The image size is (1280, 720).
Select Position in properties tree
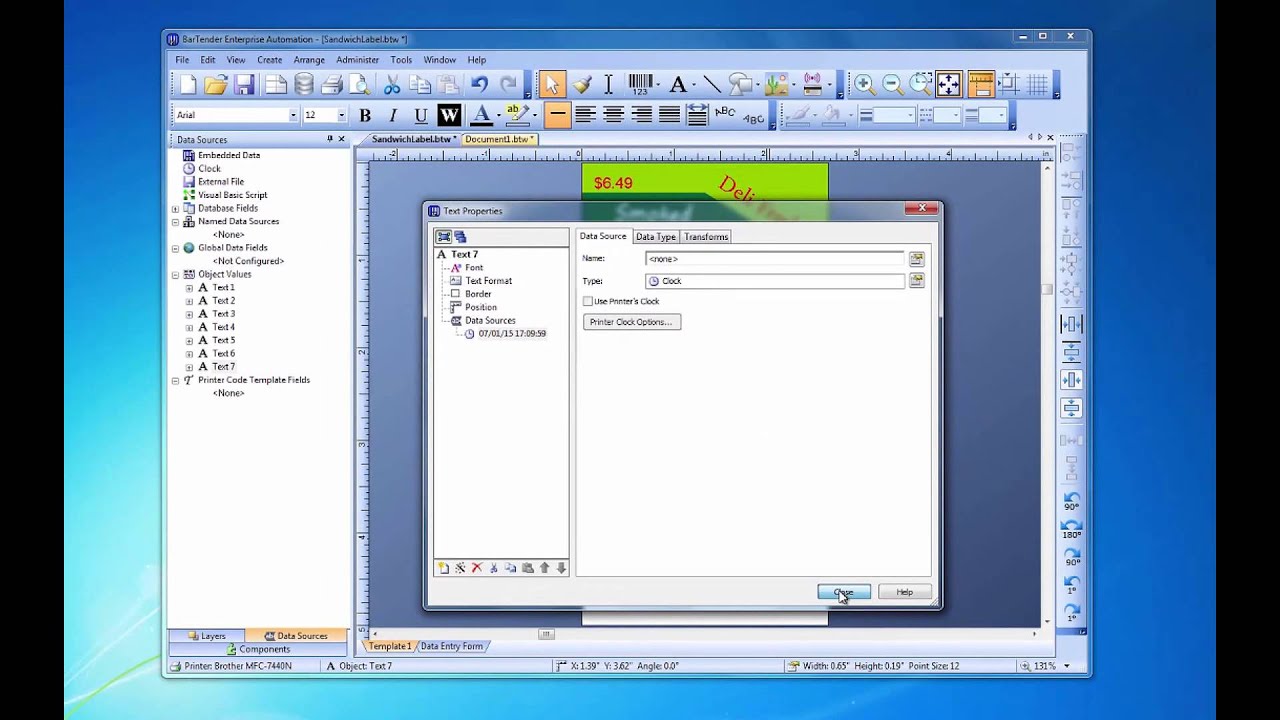tap(480, 307)
